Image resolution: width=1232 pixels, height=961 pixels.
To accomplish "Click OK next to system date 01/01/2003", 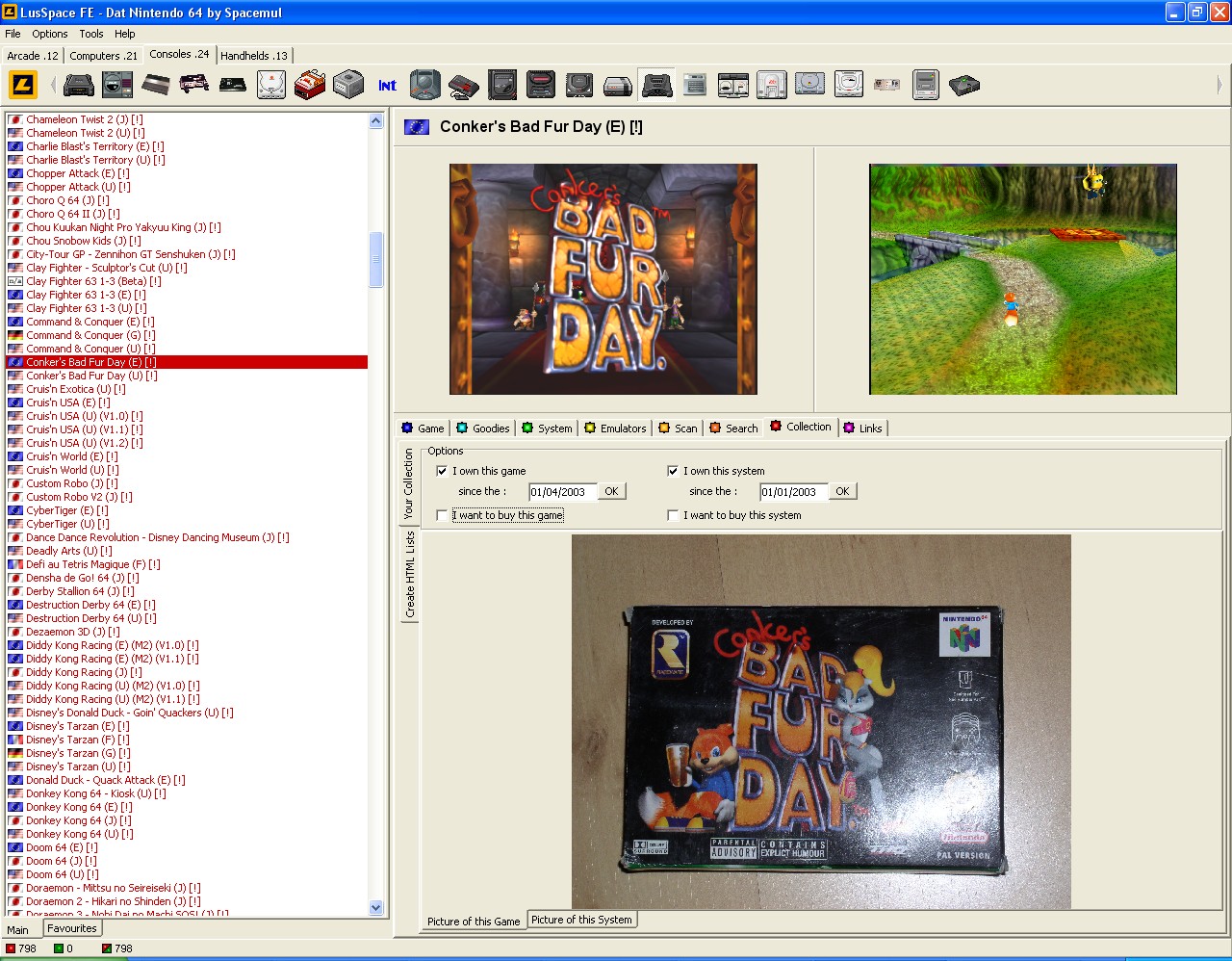I will [x=842, y=491].
